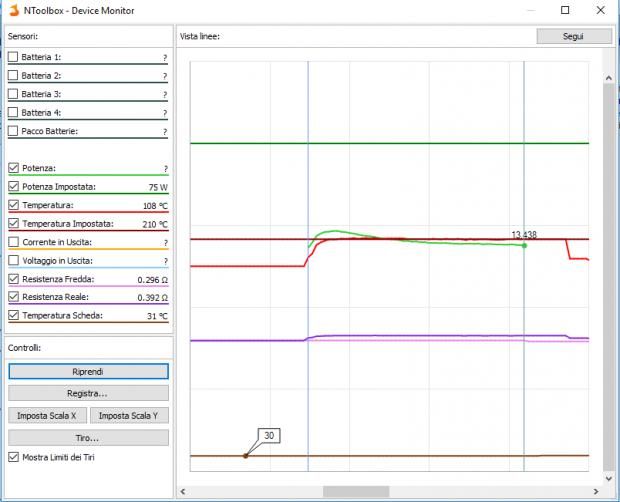Click Imposta Scala X
Viewport: 620px width, 502px height.
(47, 415)
